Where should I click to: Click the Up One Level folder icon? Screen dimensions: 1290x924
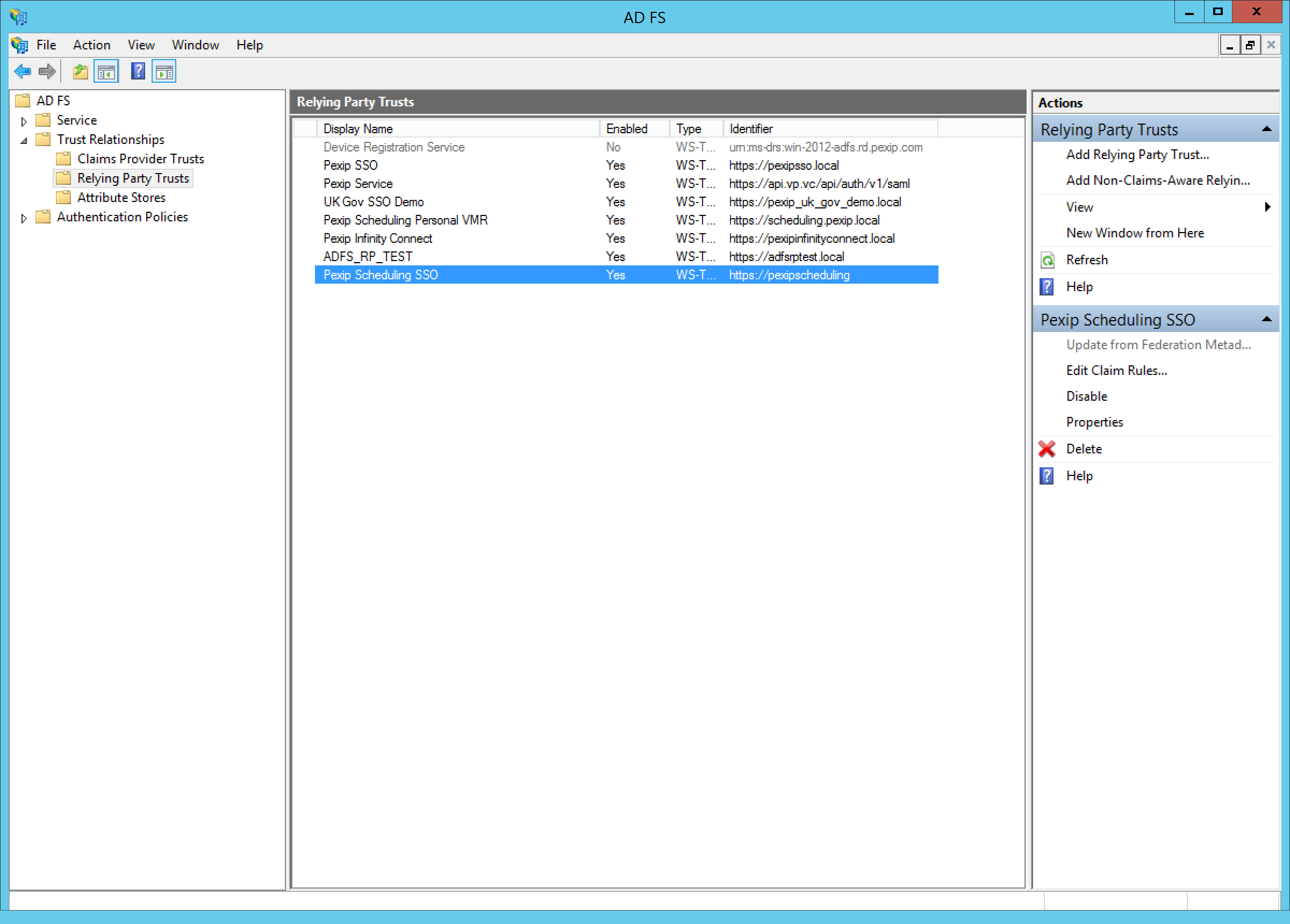coord(80,71)
